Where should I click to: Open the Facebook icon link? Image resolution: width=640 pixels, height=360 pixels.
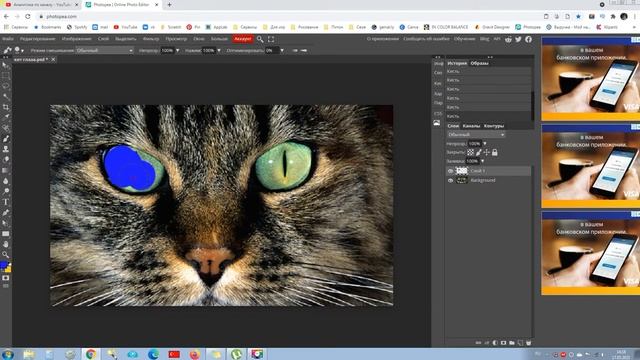click(x=528, y=39)
